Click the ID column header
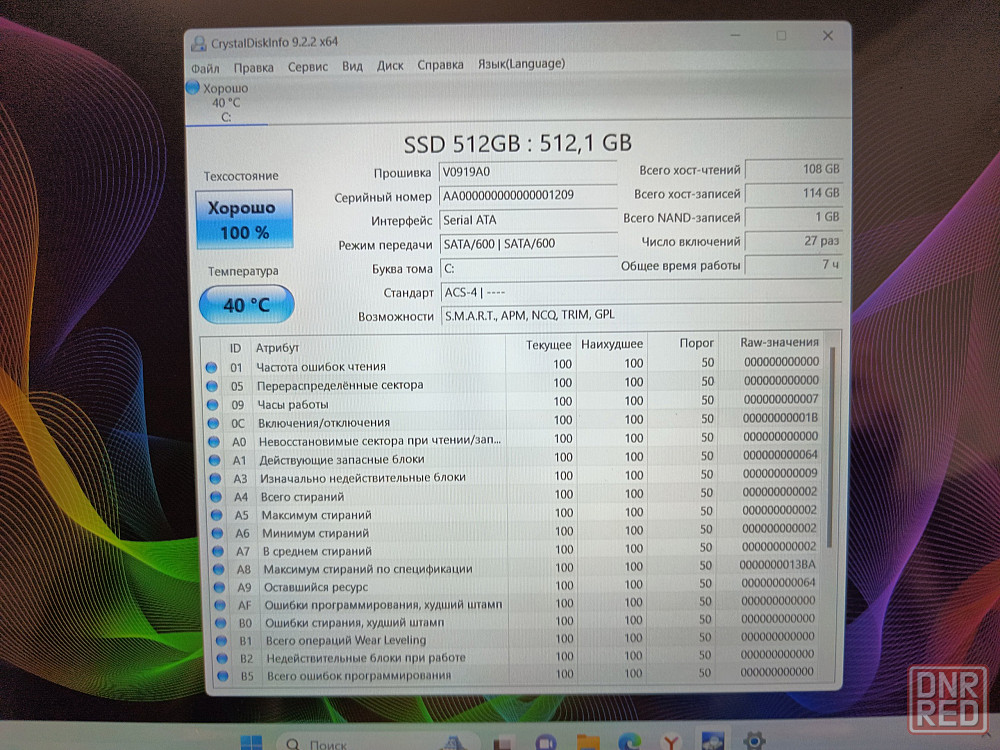The image size is (1000, 750). pos(235,348)
